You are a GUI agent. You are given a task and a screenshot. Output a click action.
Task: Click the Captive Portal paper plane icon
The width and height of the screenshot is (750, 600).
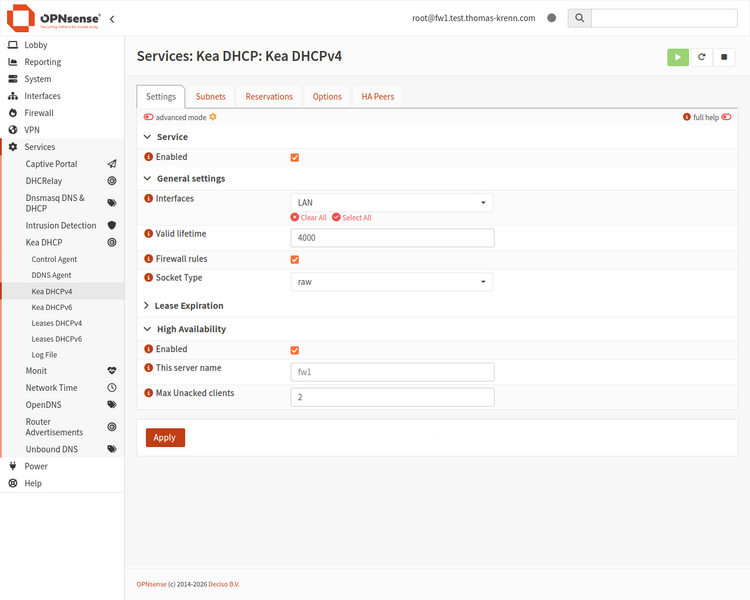(x=112, y=164)
